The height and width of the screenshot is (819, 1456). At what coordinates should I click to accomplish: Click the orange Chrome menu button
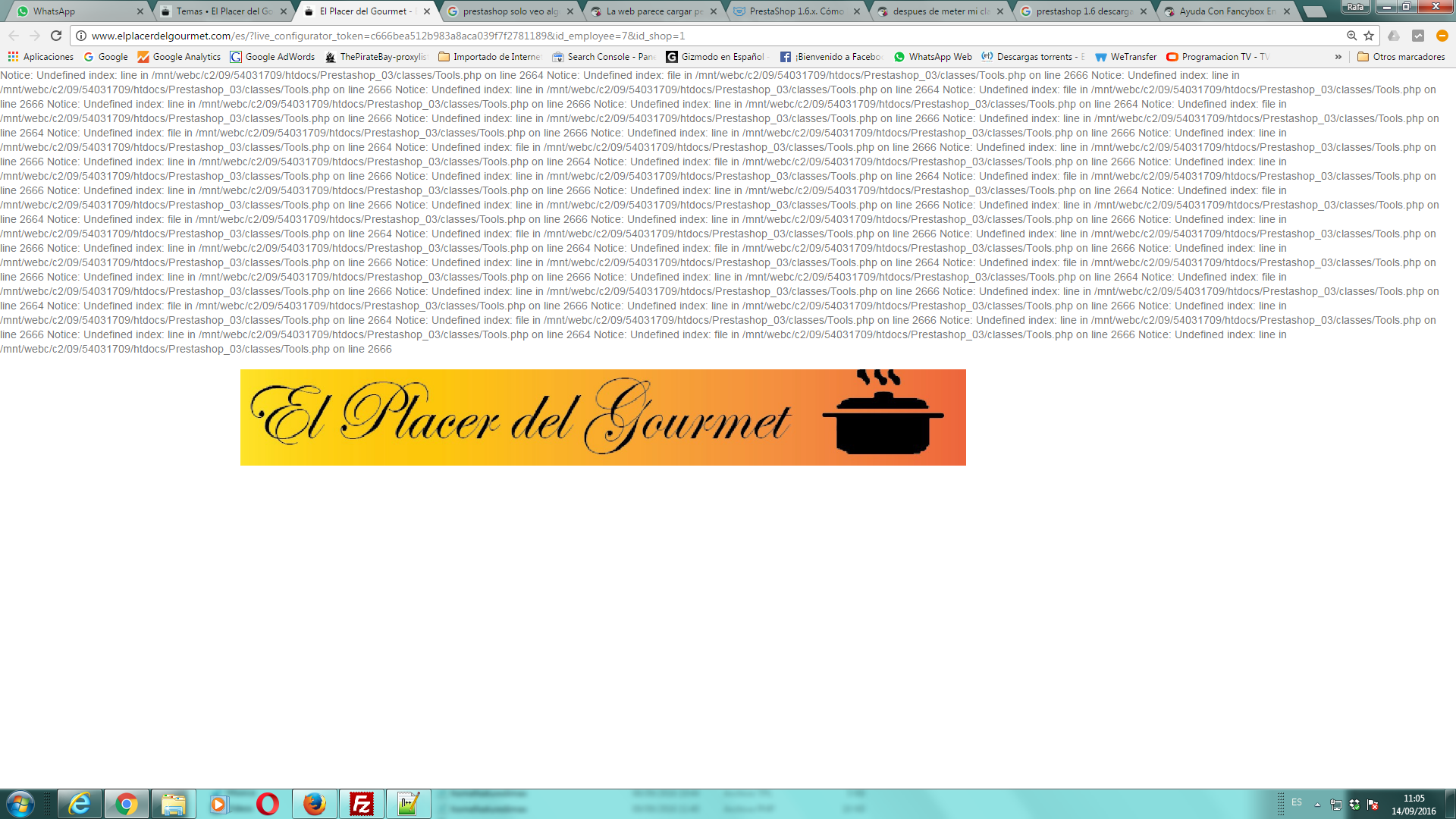pyautogui.click(x=1442, y=36)
